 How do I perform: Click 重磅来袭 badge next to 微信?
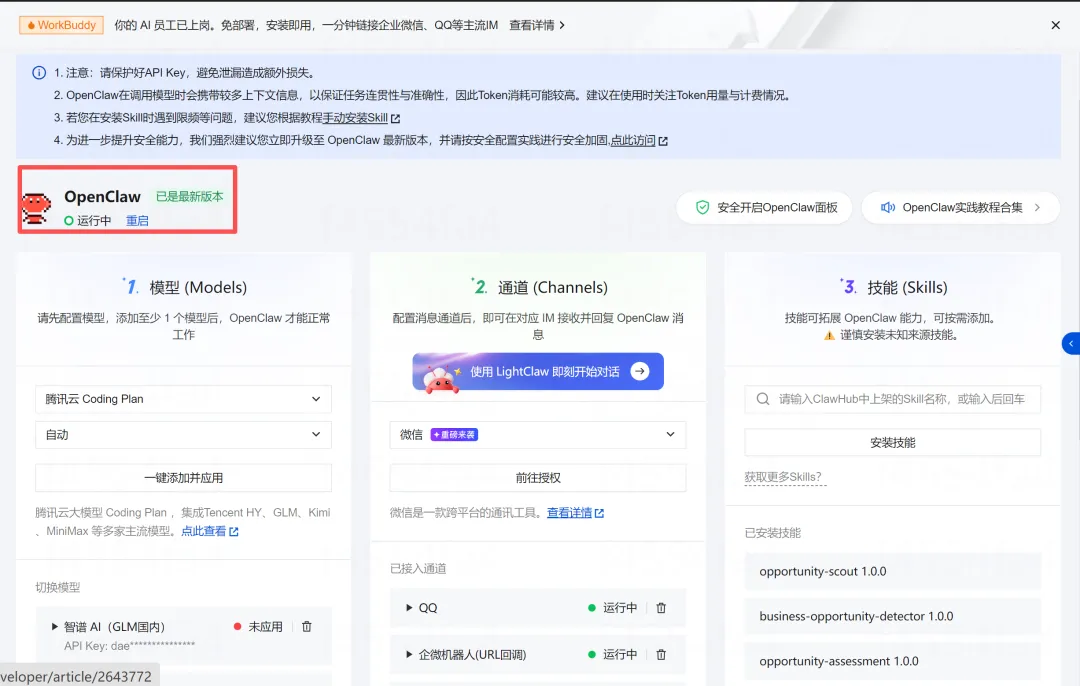[455, 435]
